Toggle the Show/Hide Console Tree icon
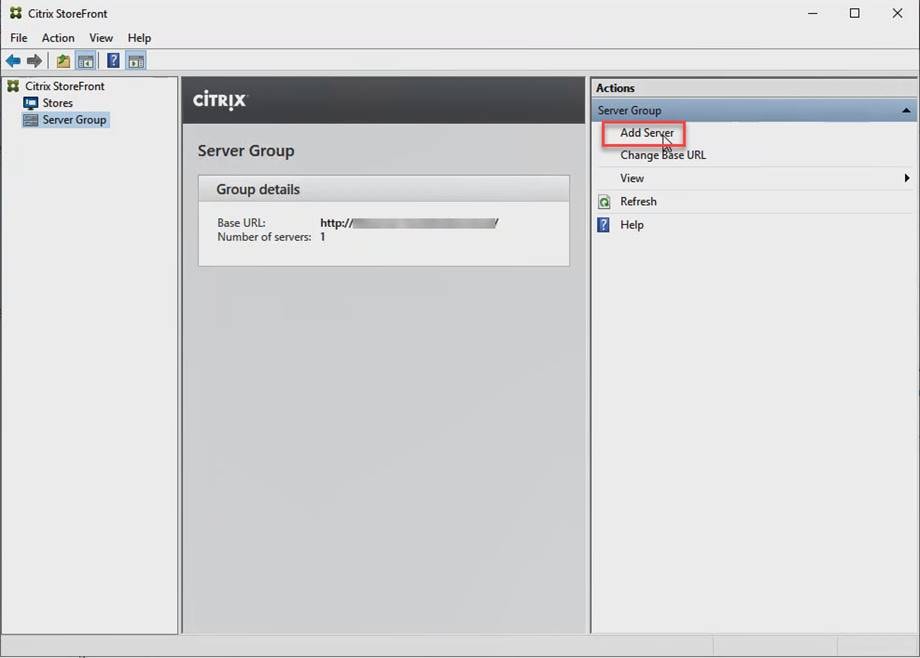This screenshot has width=920, height=658. click(x=86, y=60)
